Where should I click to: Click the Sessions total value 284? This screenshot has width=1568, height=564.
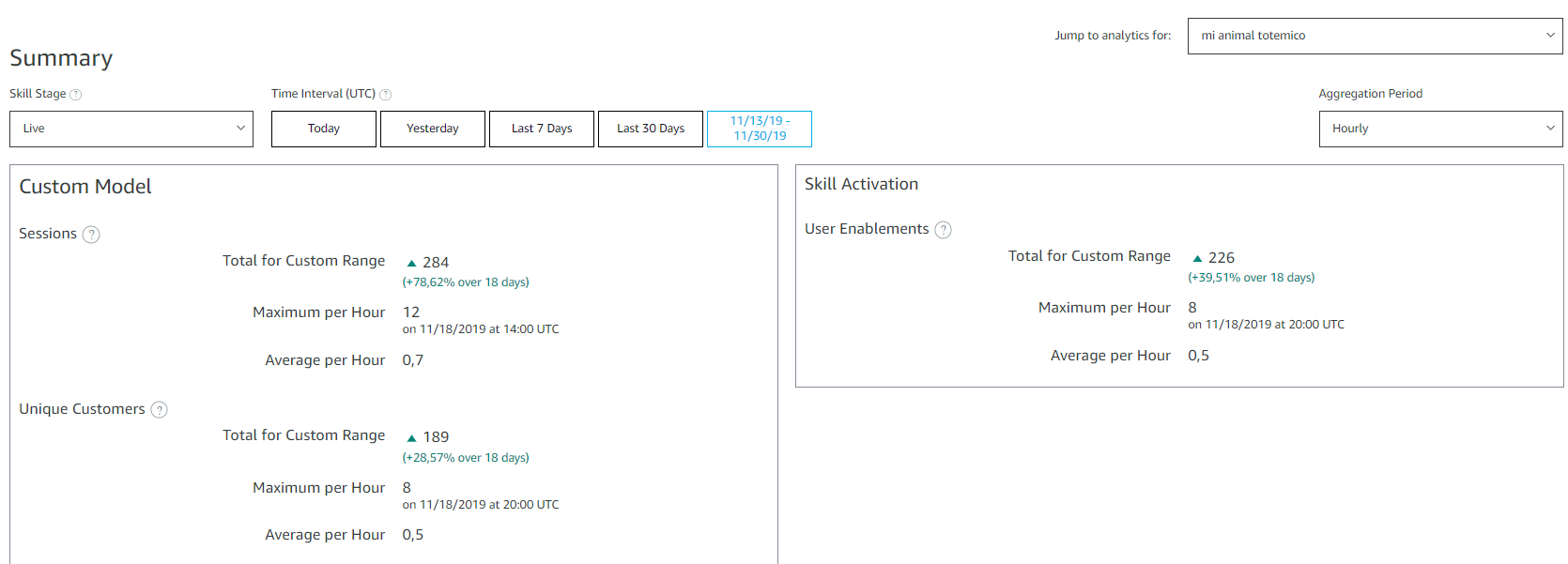(x=436, y=263)
